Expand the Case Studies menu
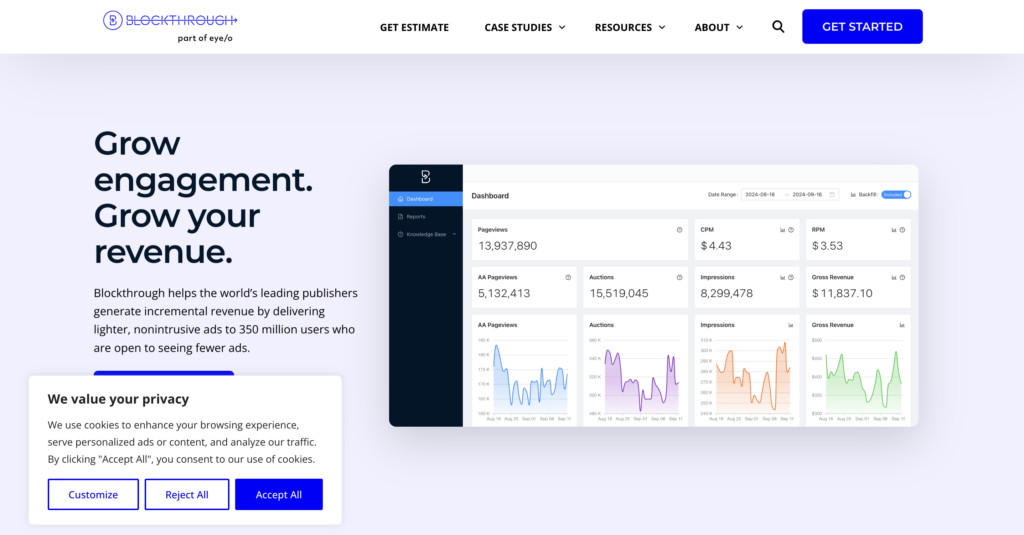The height and width of the screenshot is (535, 1024). click(x=524, y=27)
